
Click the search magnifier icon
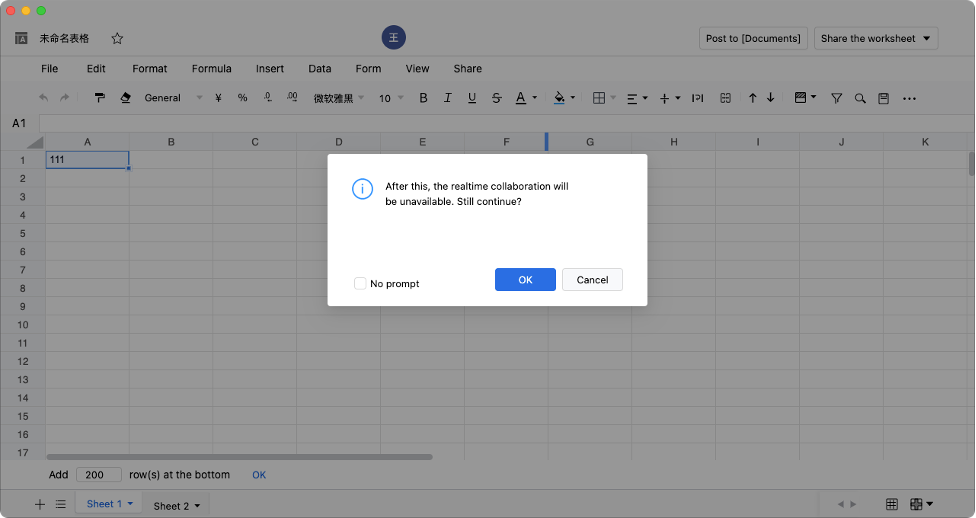tap(860, 98)
